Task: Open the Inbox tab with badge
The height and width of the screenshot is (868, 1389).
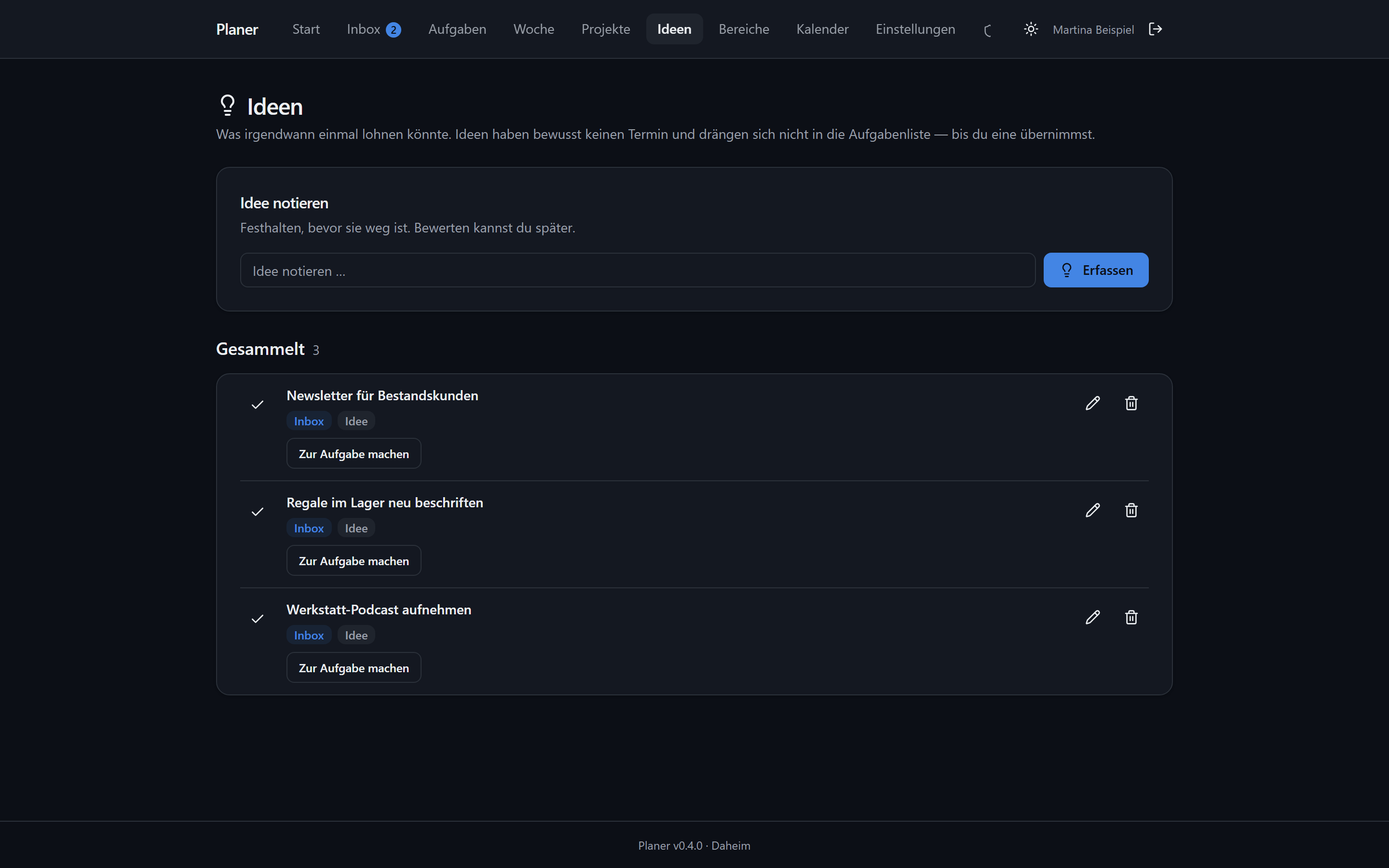Action: [x=374, y=29]
